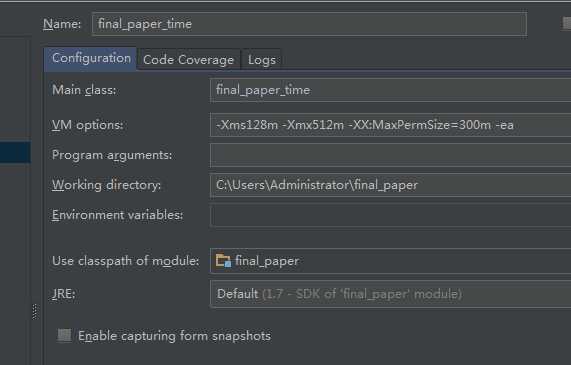
Task: Click the Environment variables field
Action: [x=390, y=215]
